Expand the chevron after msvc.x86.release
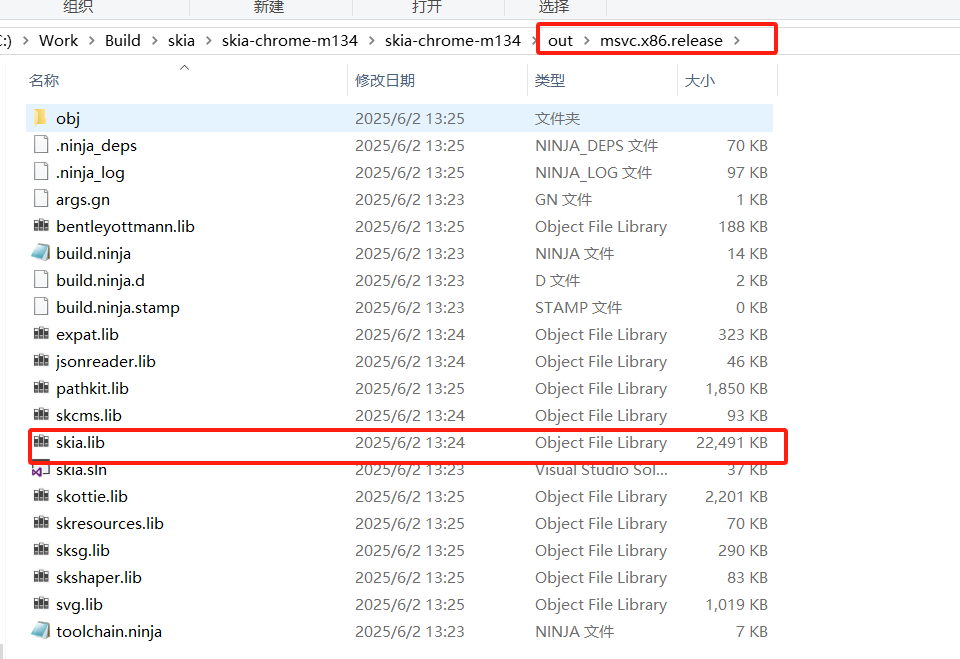Image resolution: width=960 pixels, height=659 pixels. coord(737,41)
